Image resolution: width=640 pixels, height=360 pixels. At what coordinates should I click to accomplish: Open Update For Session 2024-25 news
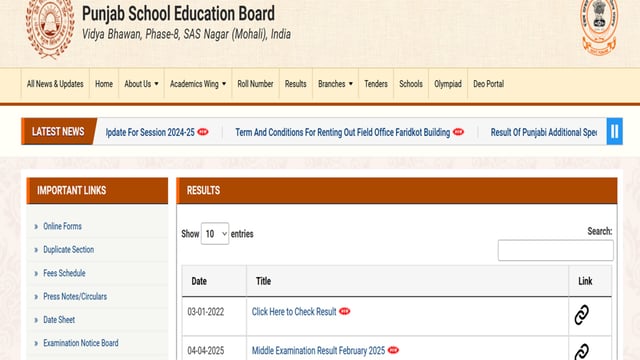click(150, 132)
